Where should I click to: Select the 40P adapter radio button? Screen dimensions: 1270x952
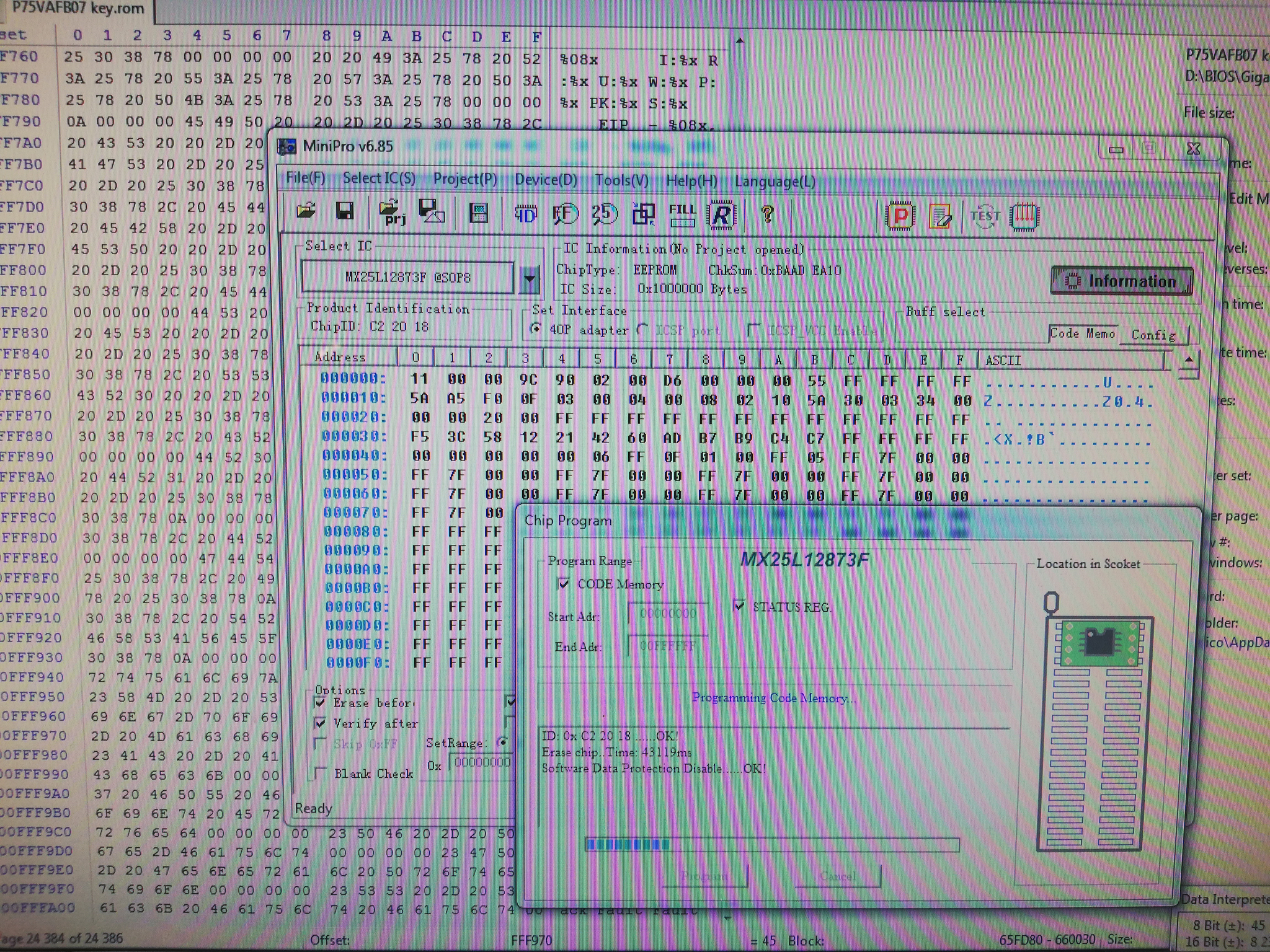pyautogui.click(x=536, y=328)
